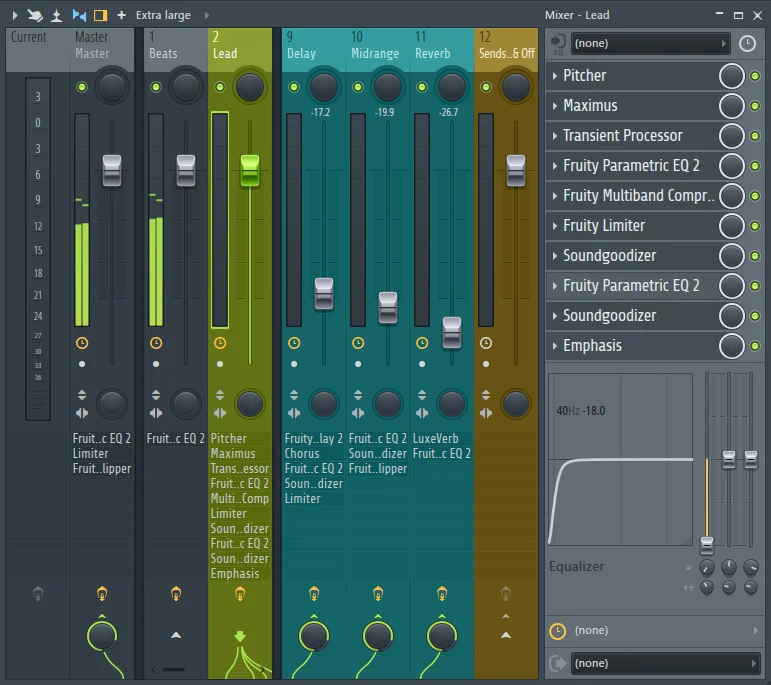Click the Lead track volume fader

pyautogui.click(x=250, y=171)
